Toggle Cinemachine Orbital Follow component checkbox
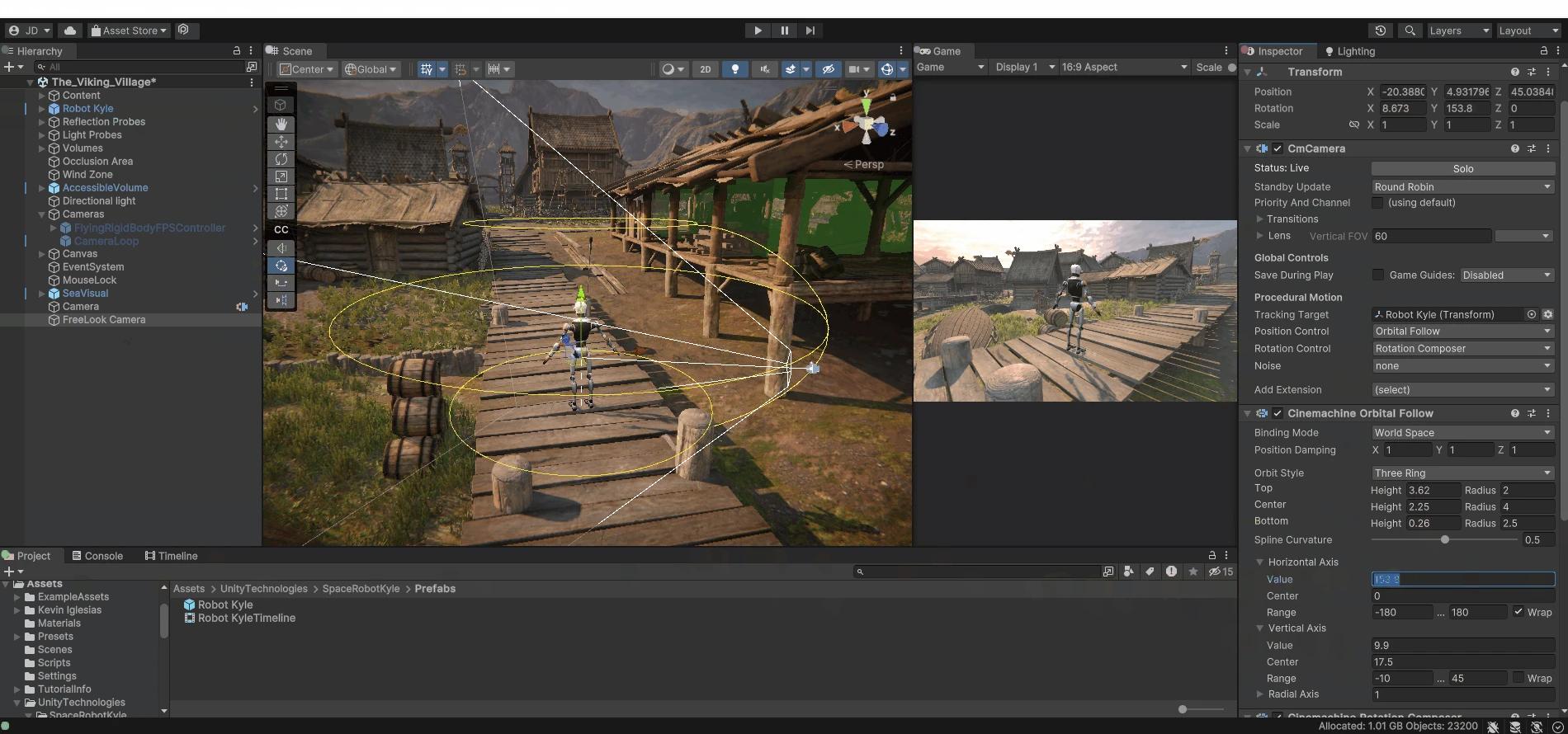Image resolution: width=1568 pixels, height=734 pixels. [1278, 413]
